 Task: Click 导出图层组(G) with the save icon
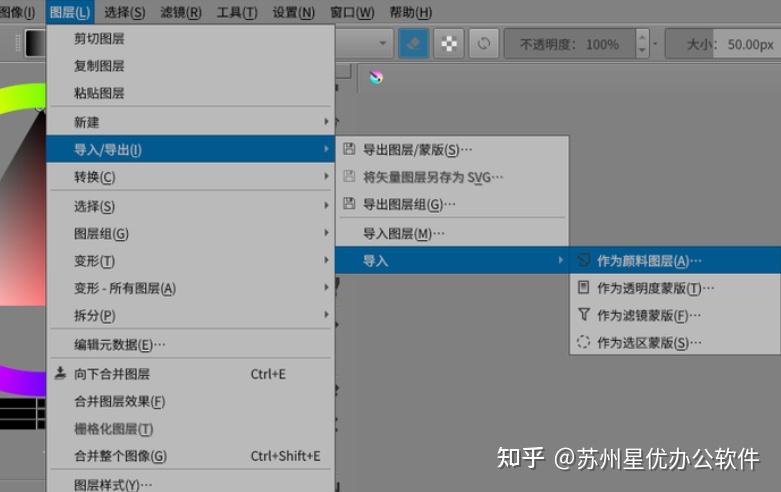(453, 204)
